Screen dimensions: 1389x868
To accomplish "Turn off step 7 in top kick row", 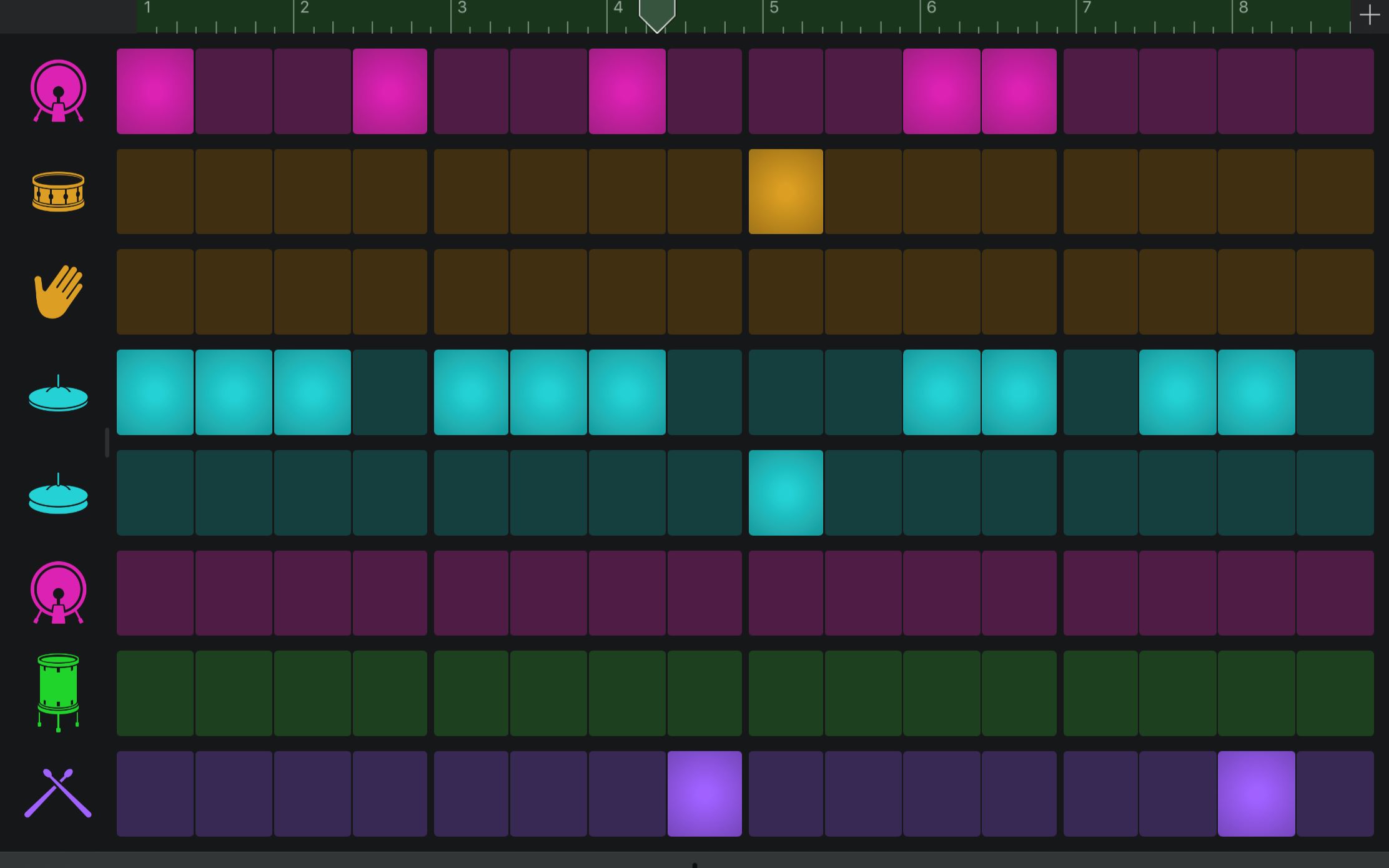I will coord(627,91).
